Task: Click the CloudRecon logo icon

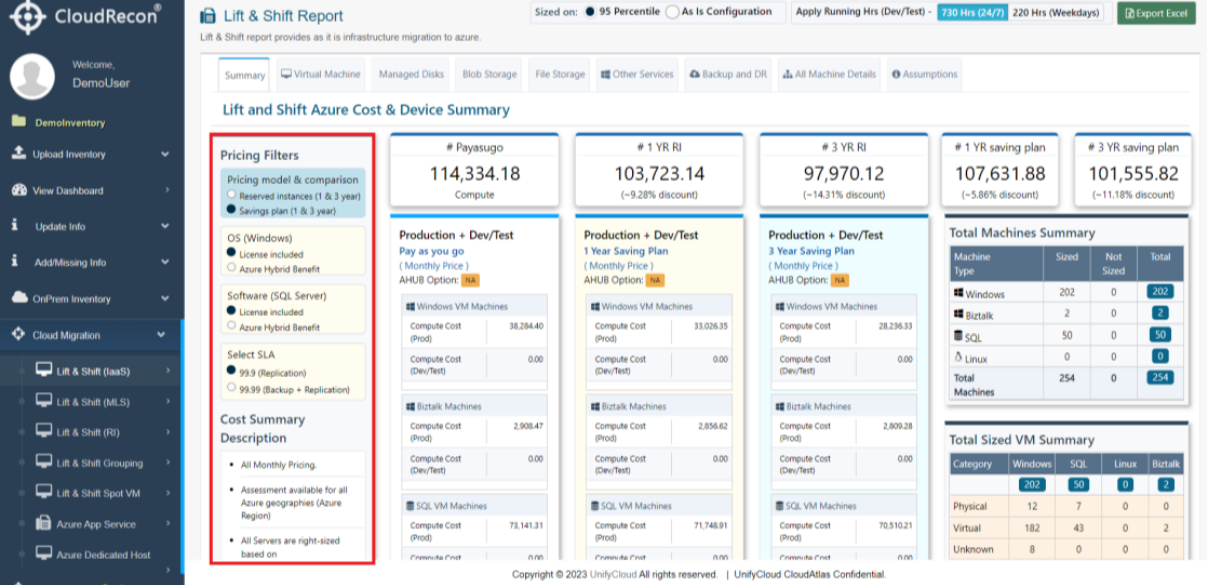Action: click(x=30, y=16)
